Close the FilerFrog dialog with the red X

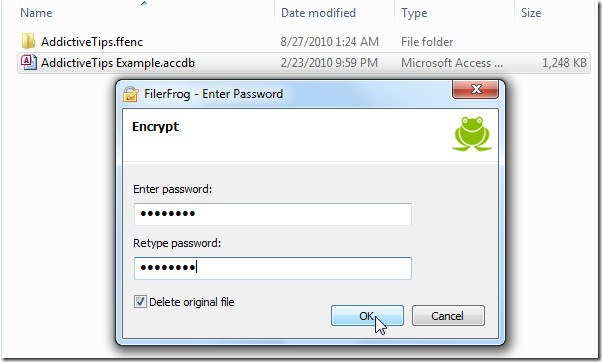476,89
